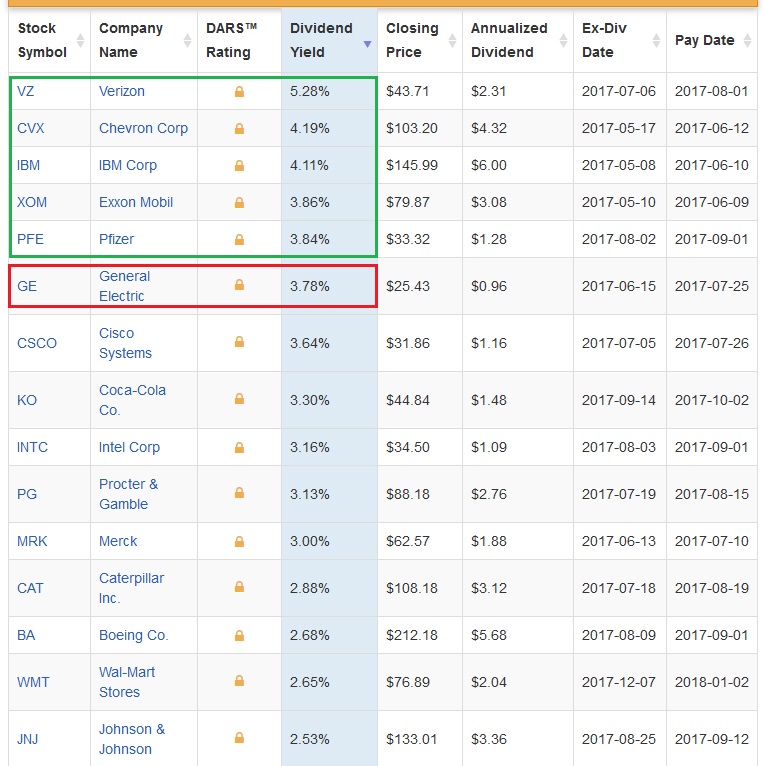
Task: Sort by Company Name column arrows
Action: click(187, 41)
